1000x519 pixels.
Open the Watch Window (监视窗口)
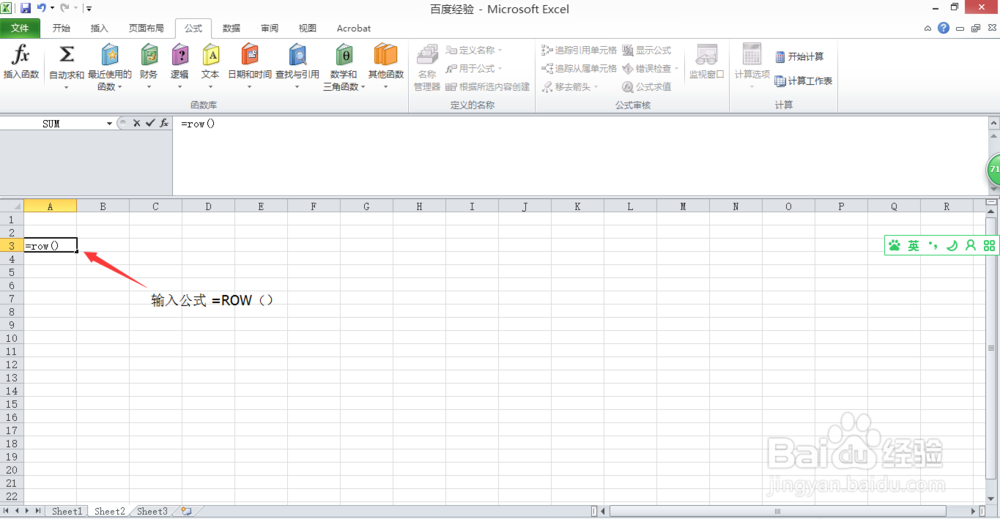[707, 62]
